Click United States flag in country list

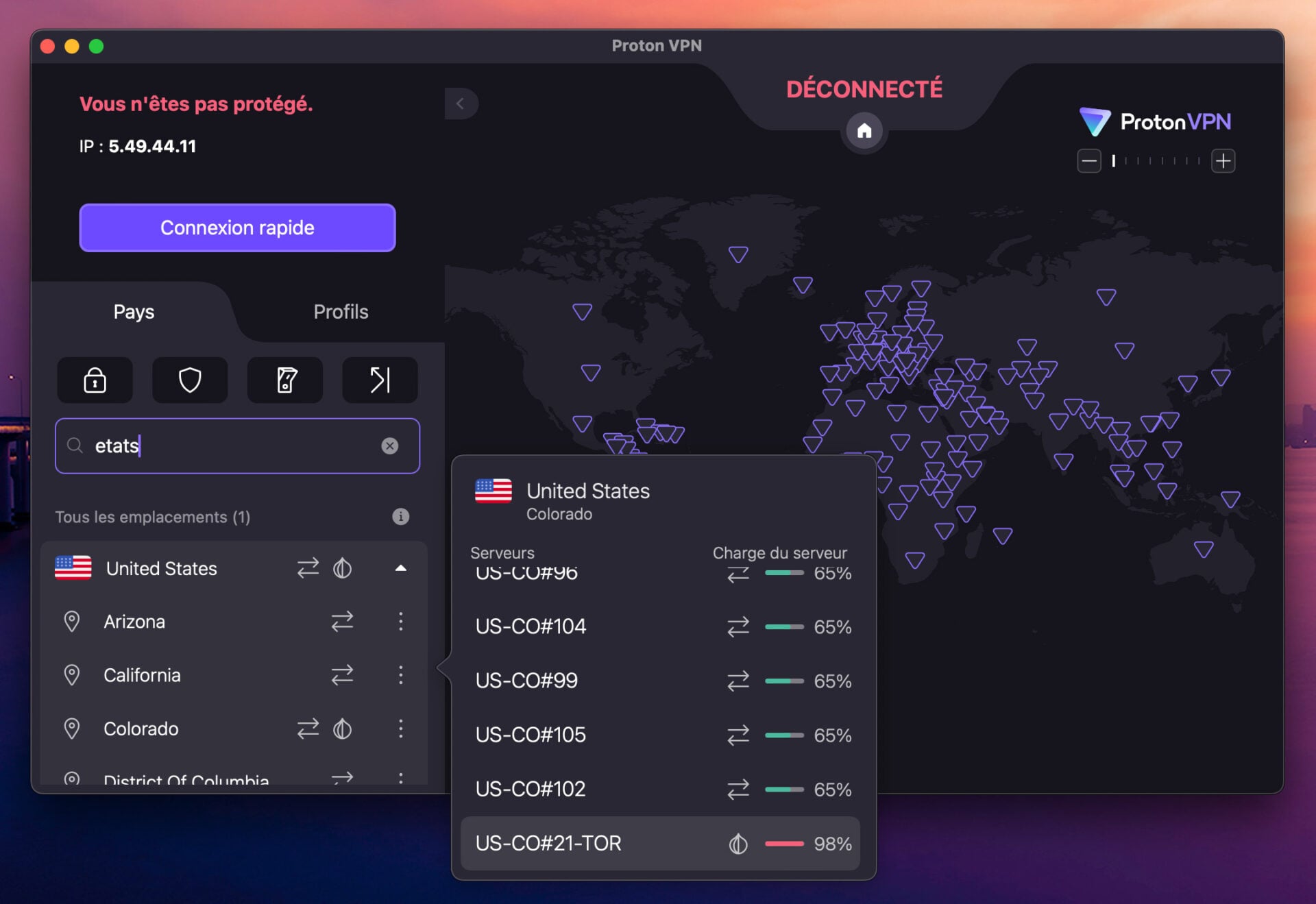click(73, 567)
